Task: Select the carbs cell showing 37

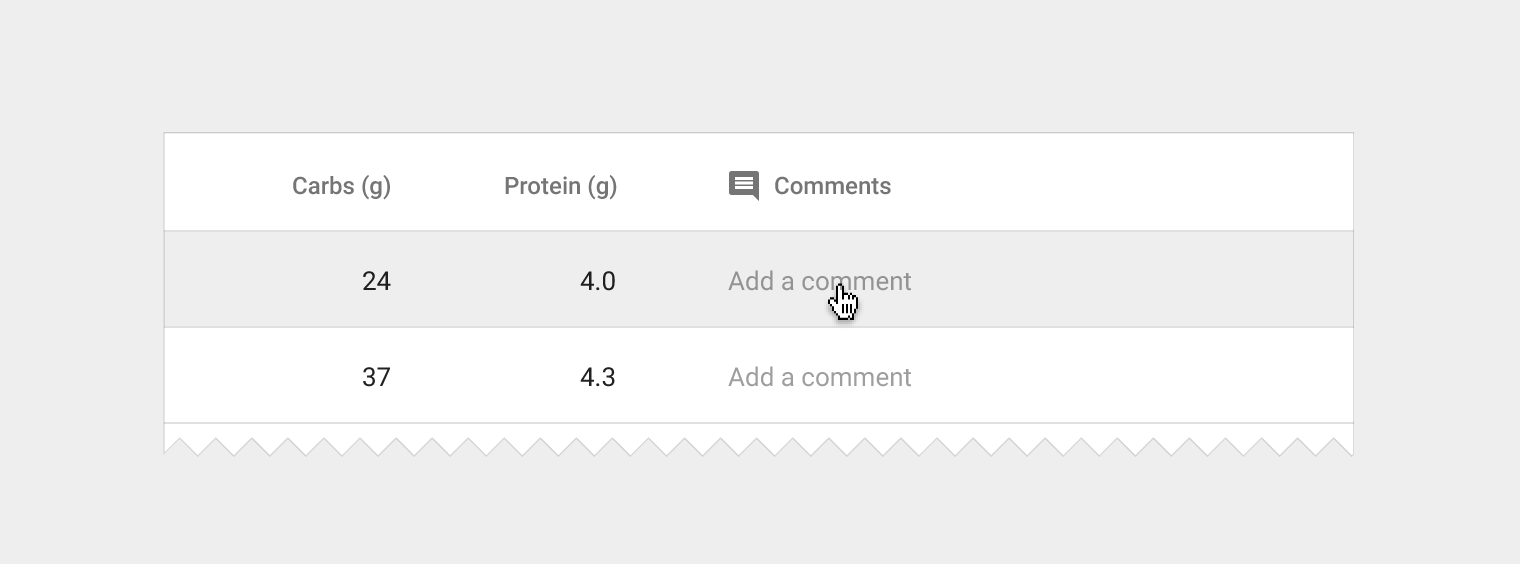Action: click(x=376, y=377)
